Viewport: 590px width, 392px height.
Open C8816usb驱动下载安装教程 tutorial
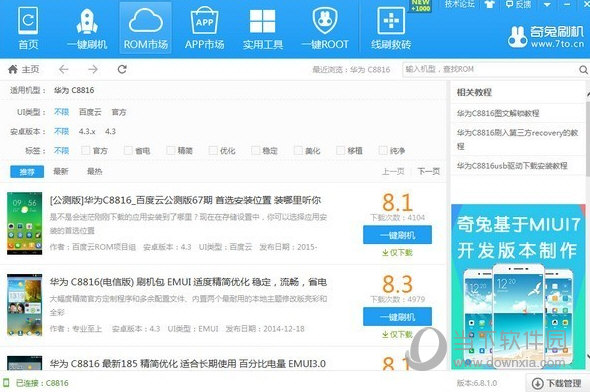click(x=512, y=166)
